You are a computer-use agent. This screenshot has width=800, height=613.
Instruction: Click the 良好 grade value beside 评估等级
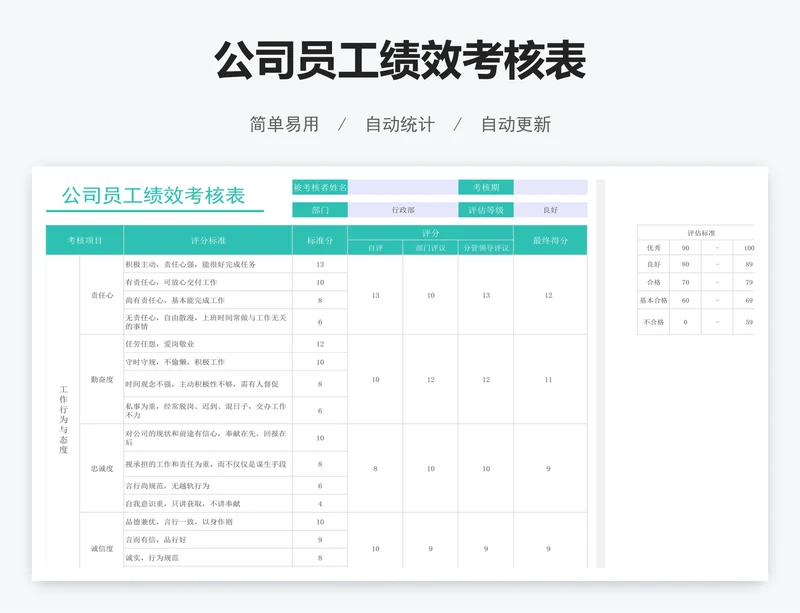(x=551, y=210)
